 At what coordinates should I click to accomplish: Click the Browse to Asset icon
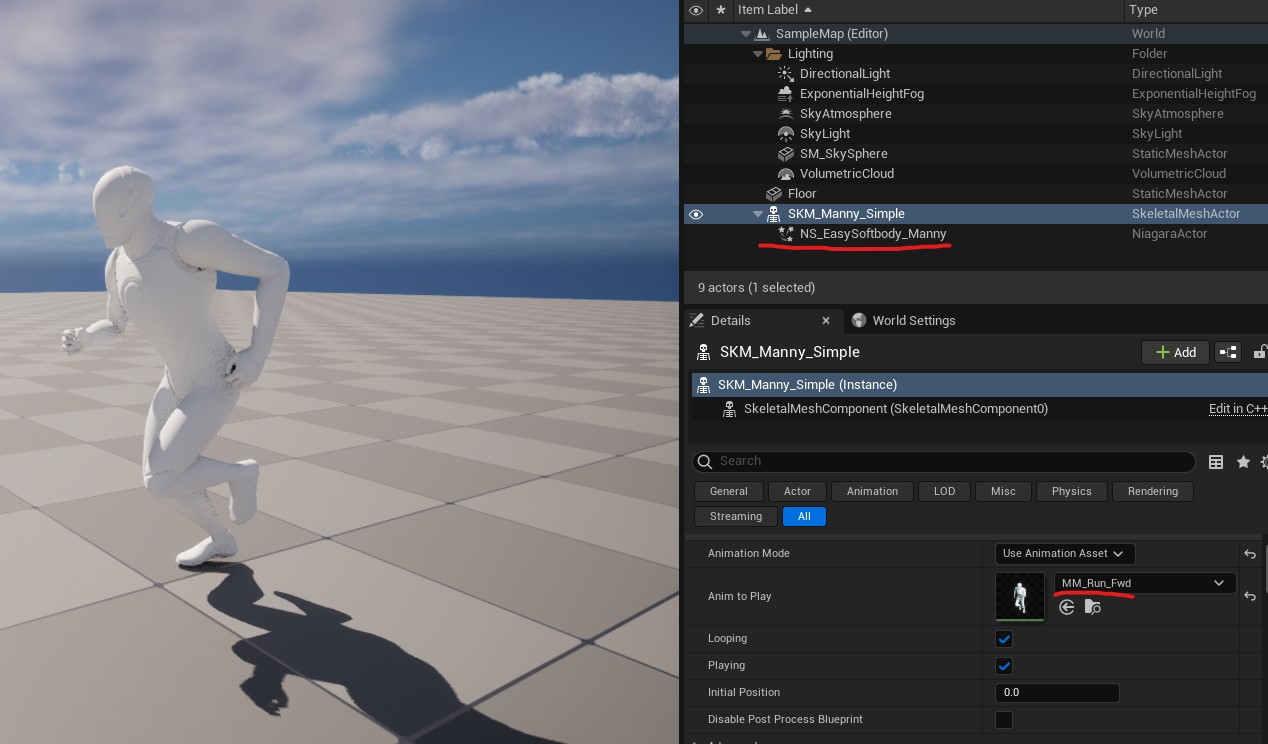click(x=1092, y=607)
